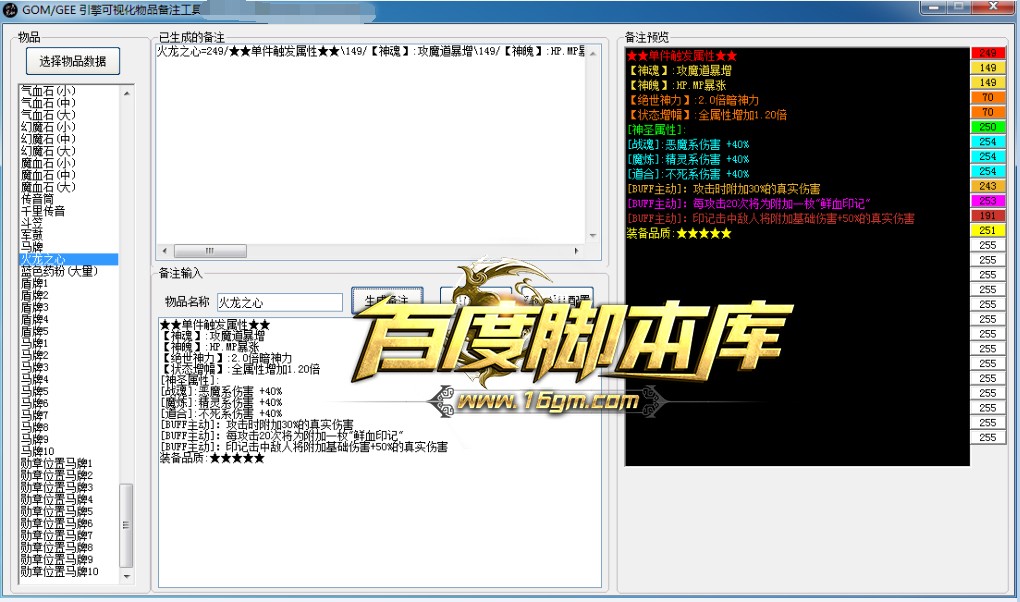Click the "鲜血印记" line in the preview

click(749, 204)
